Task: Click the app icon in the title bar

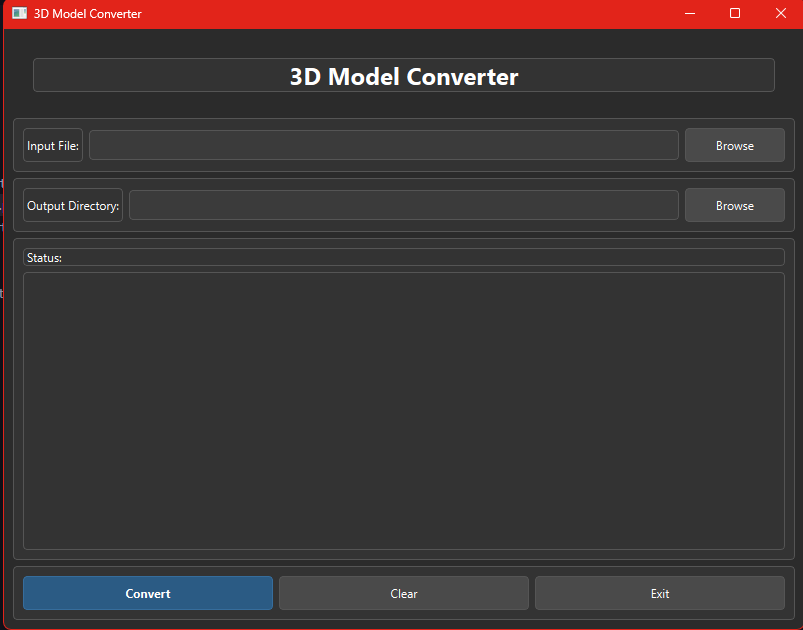Action: pos(19,14)
